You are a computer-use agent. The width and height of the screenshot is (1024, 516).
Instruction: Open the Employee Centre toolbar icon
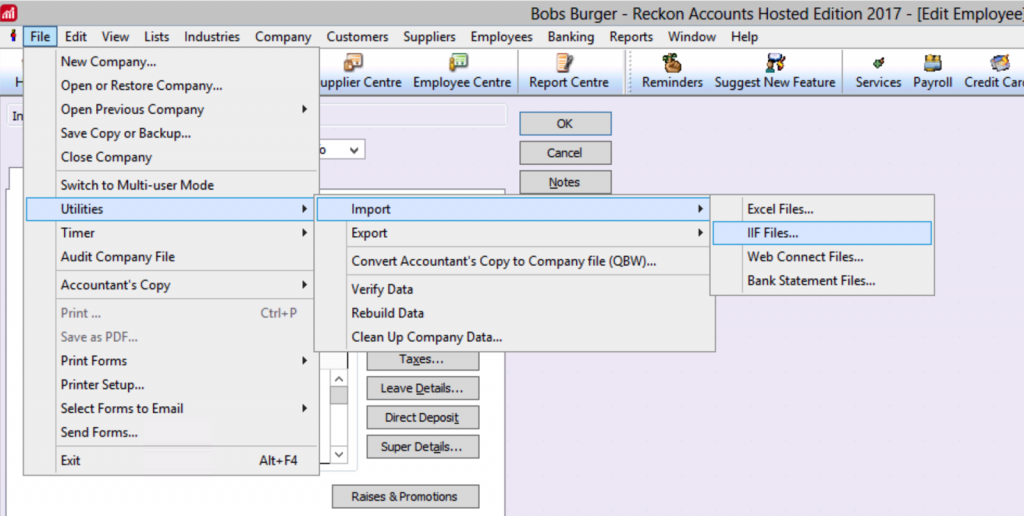pos(458,63)
